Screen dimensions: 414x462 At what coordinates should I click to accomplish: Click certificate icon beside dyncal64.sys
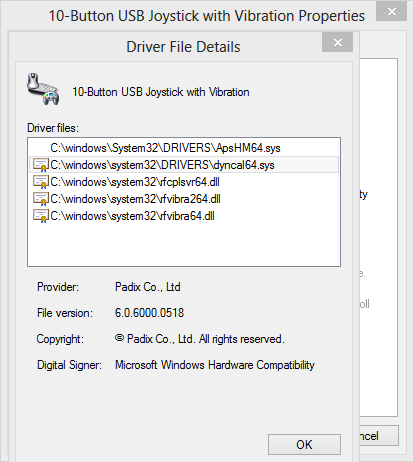coord(41,165)
